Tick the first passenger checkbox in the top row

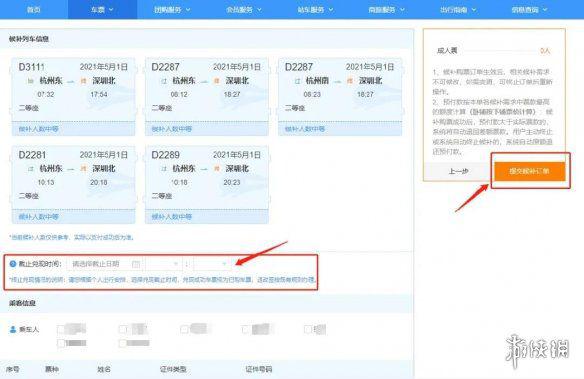(x=61, y=329)
